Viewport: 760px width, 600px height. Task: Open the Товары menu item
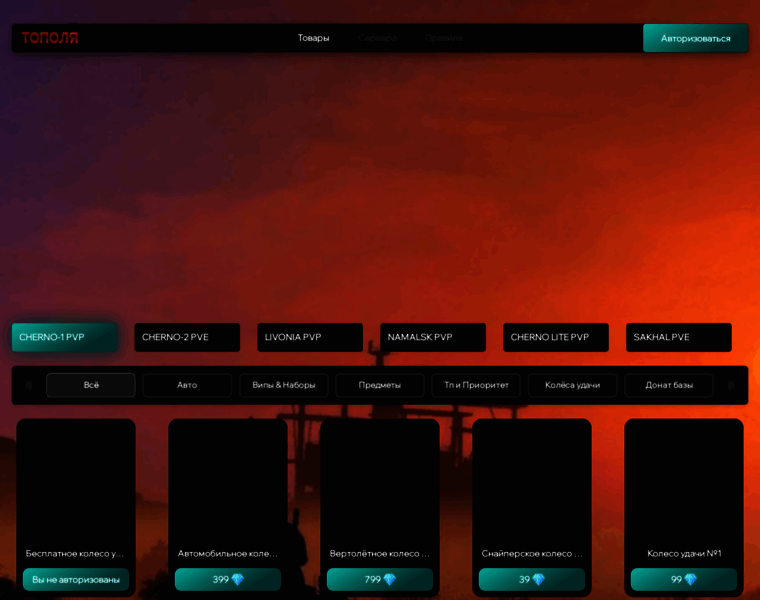pos(314,38)
